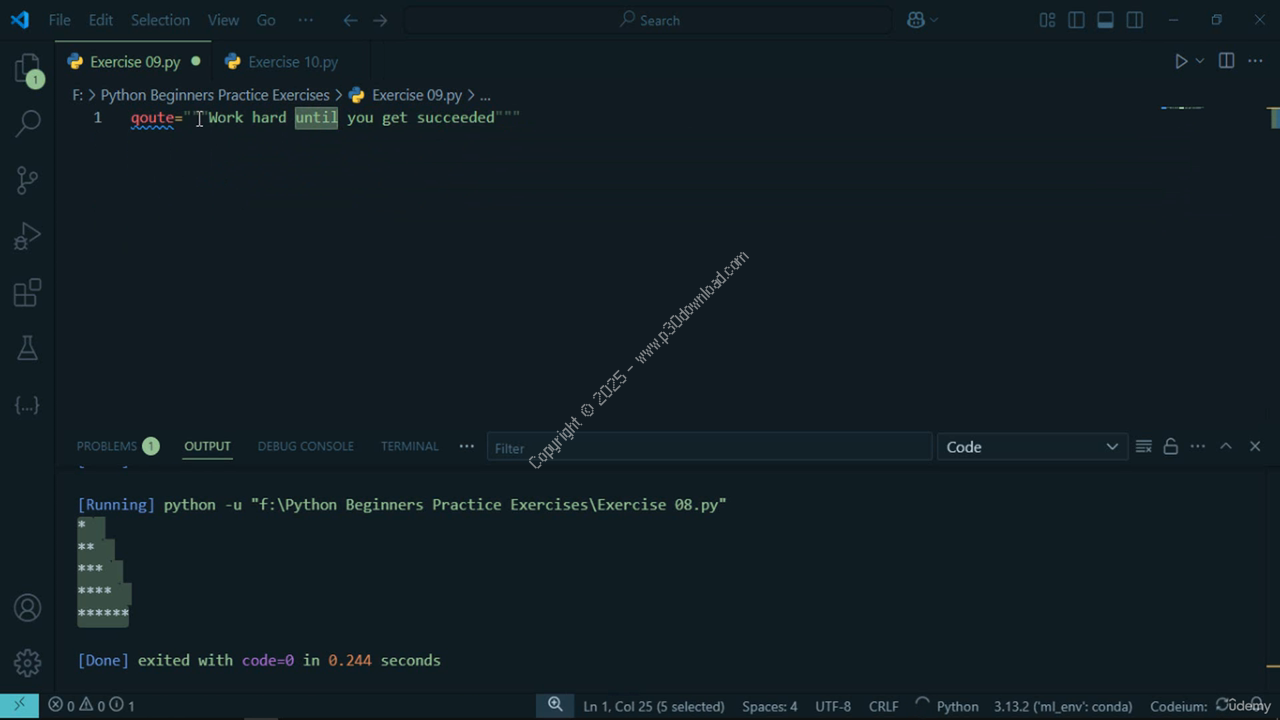Switch to the PROBLEMS panel tab

(118, 446)
